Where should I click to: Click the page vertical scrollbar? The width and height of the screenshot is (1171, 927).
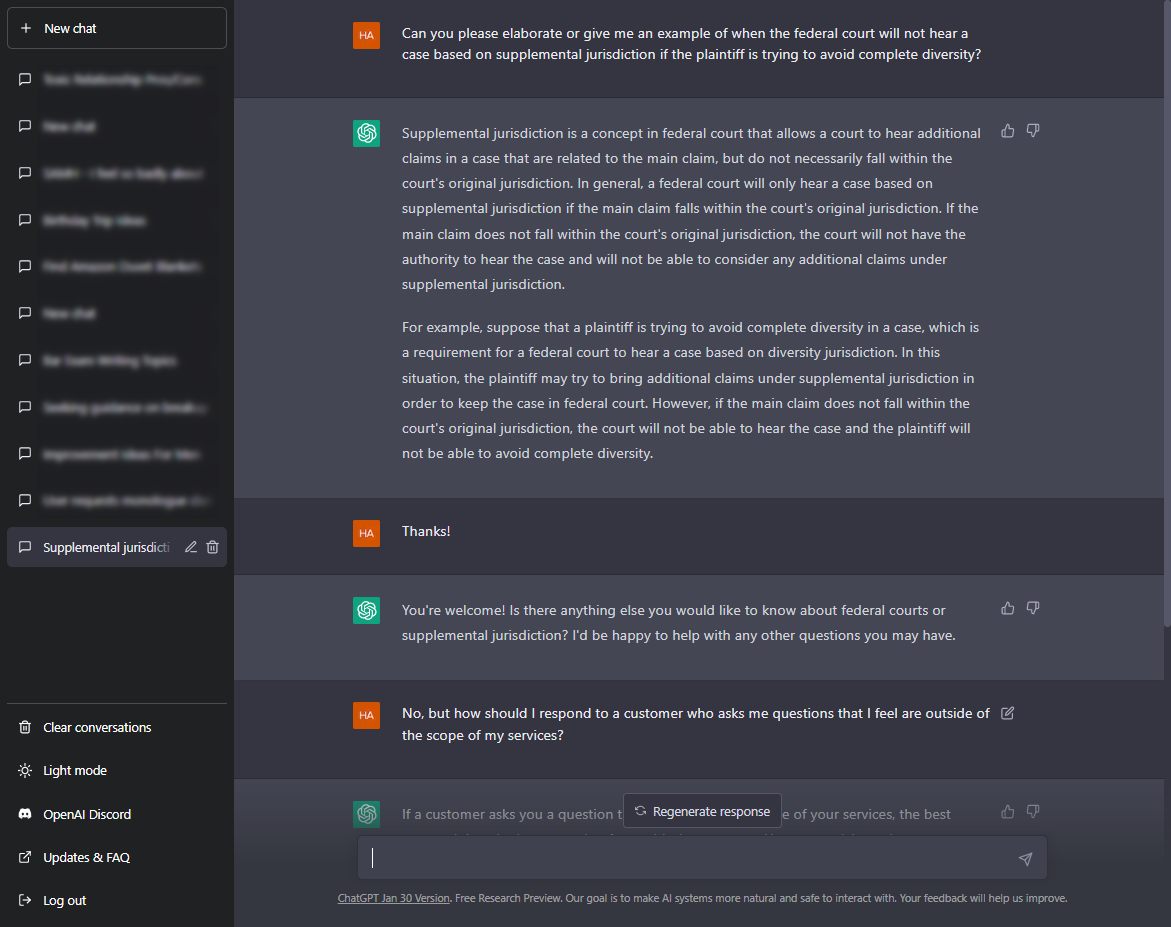point(1167,314)
